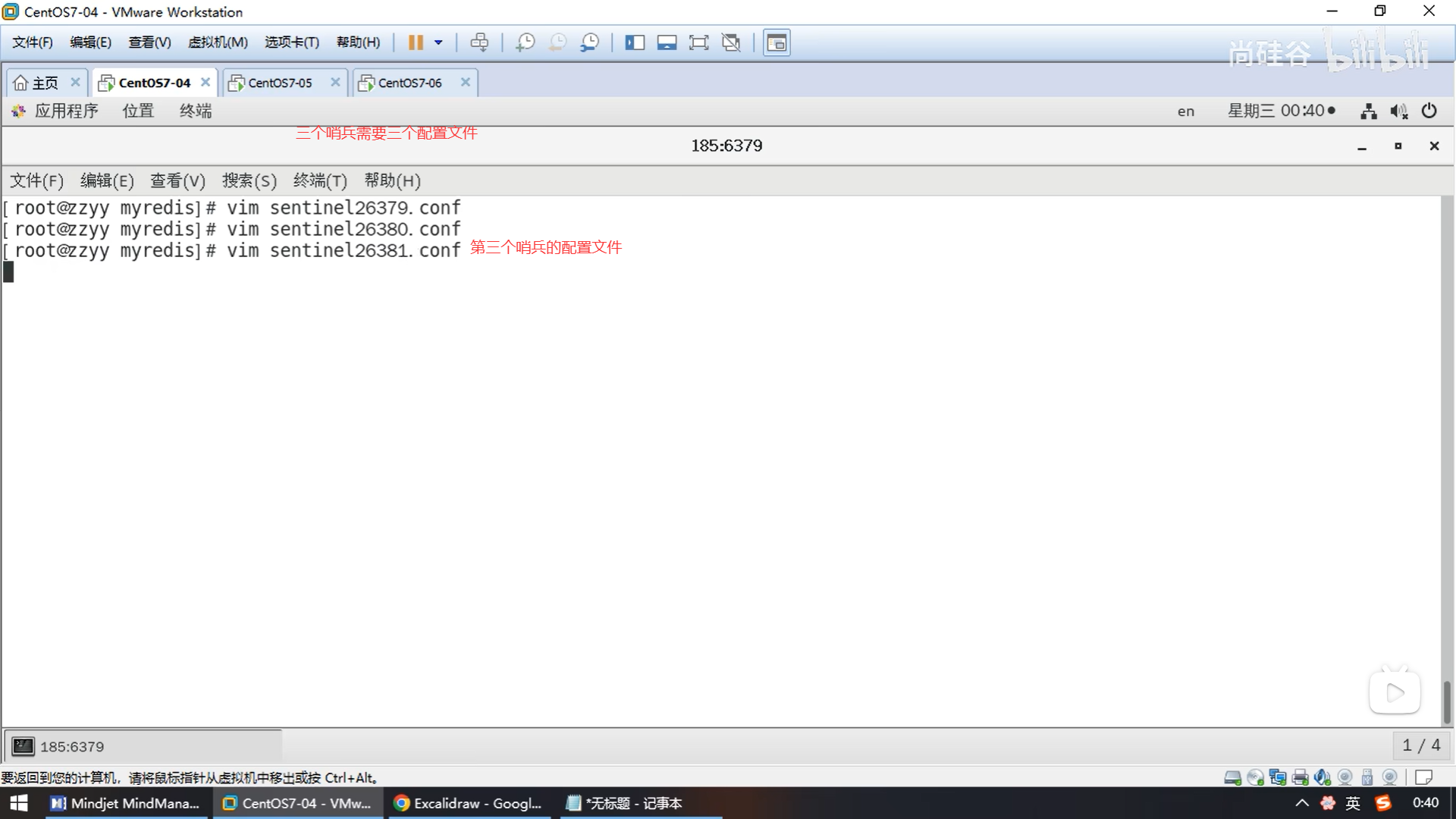Screen dimensions: 1456x819
Task: Click the 185:6379 taskbar window button
Action: coord(72,746)
